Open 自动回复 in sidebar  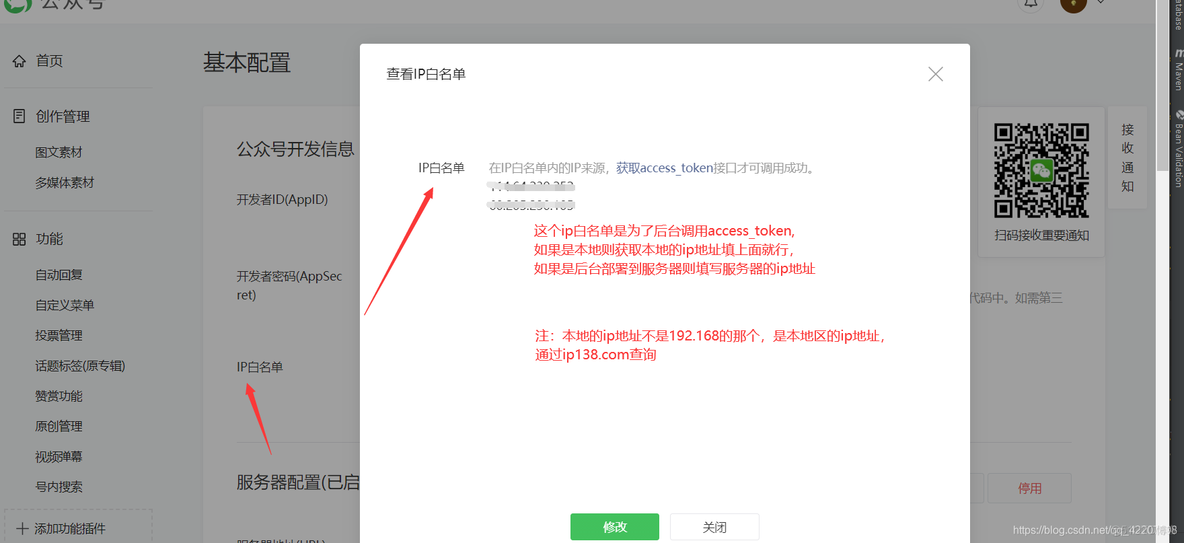[58, 275]
